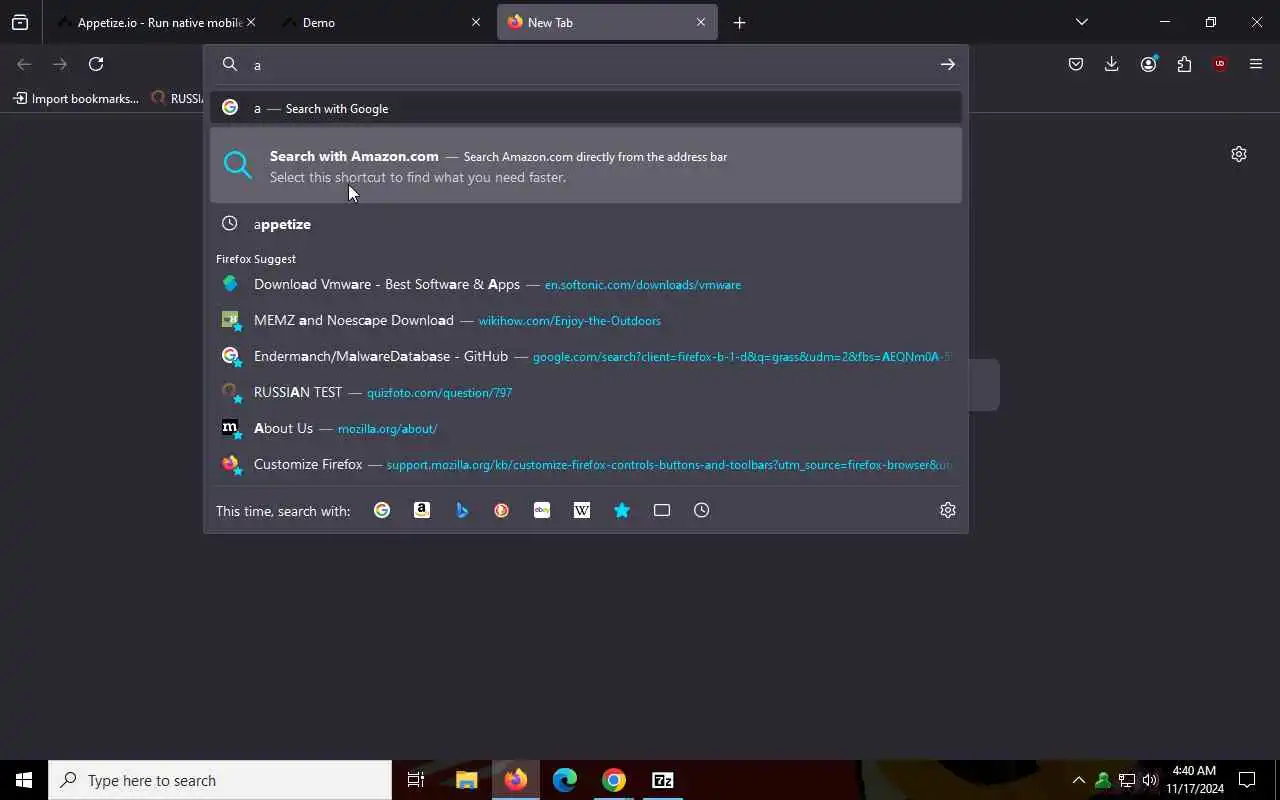Open Customize Firefox support suggestion
Viewport: 1280px width, 800px height.
[x=586, y=464]
